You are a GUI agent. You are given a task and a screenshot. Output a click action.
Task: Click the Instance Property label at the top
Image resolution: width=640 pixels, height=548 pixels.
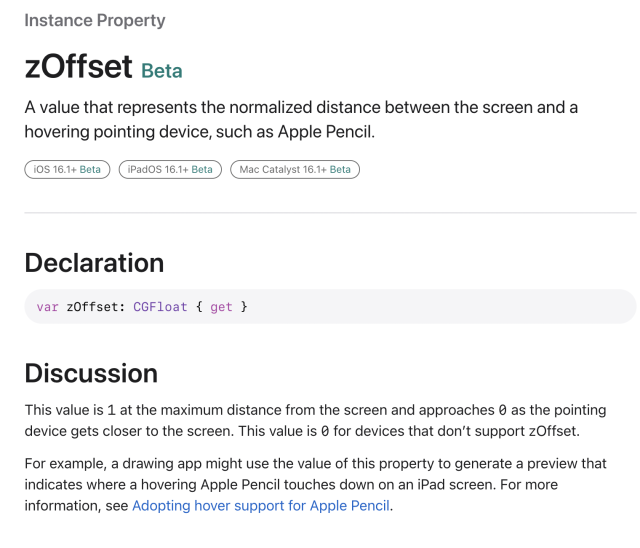pyautogui.click(x=95, y=20)
